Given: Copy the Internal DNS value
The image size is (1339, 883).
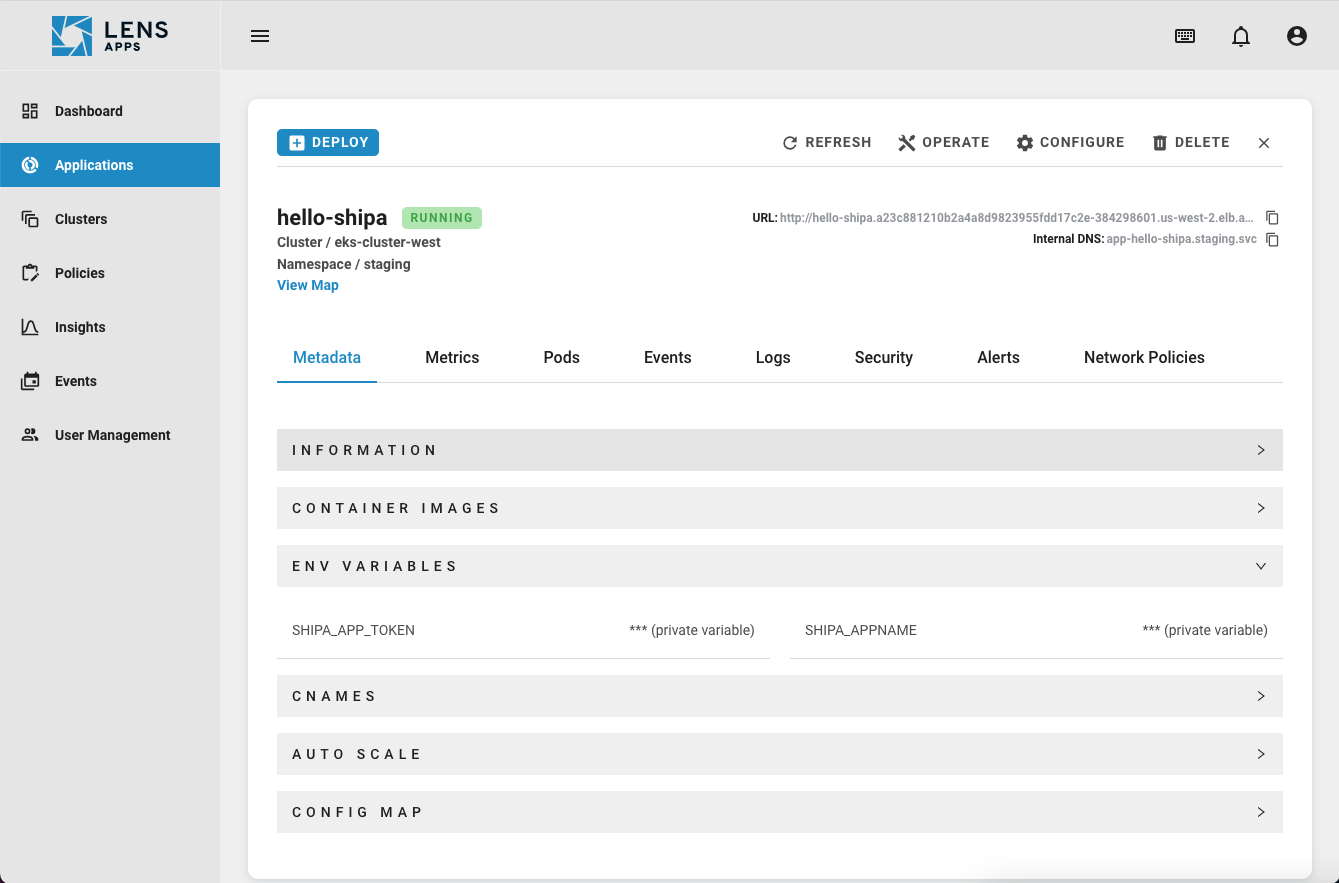Looking at the screenshot, I should tap(1272, 239).
